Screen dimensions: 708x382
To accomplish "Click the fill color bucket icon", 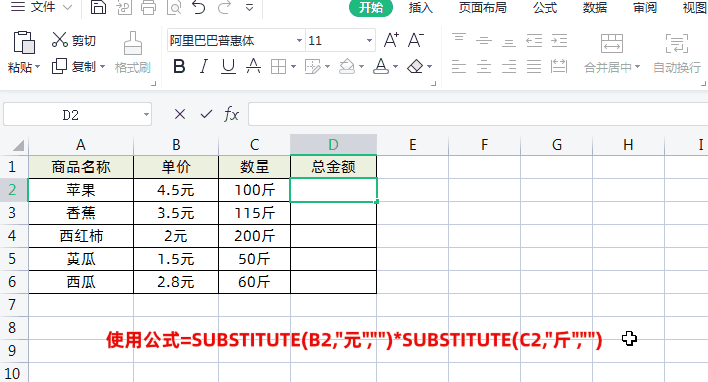I will (347, 67).
